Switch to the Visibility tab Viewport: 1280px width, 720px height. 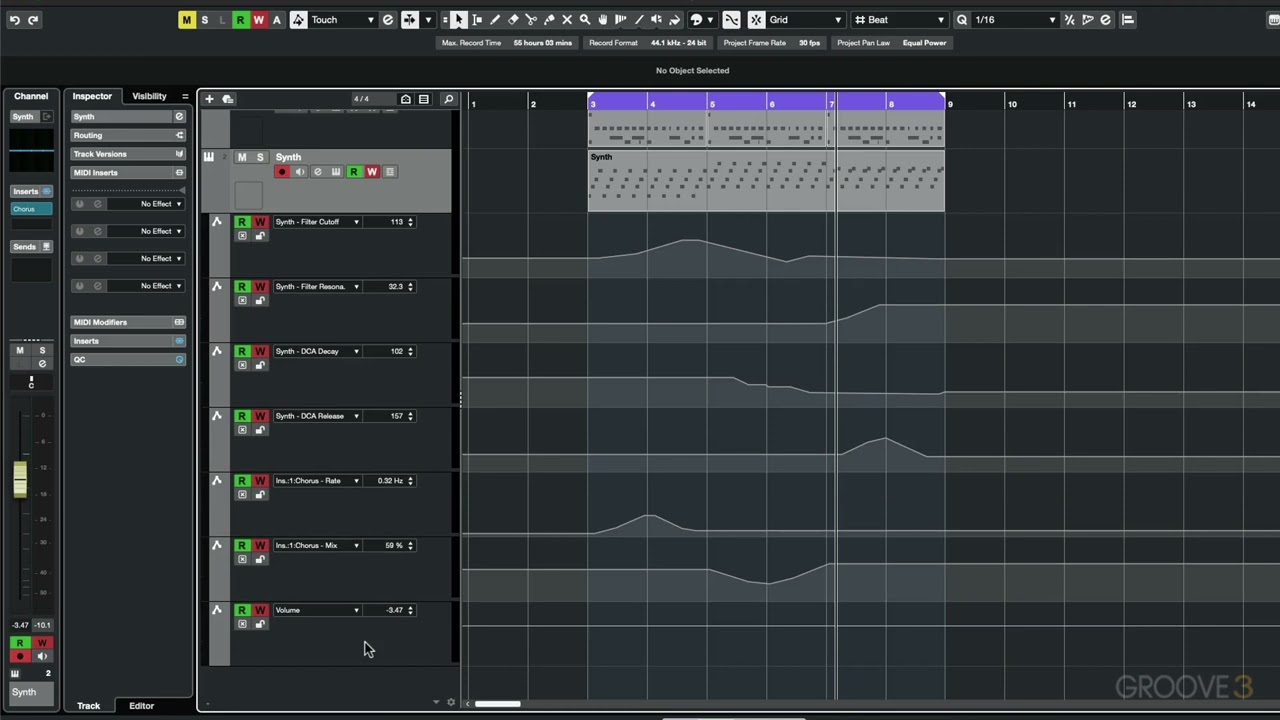(x=149, y=96)
